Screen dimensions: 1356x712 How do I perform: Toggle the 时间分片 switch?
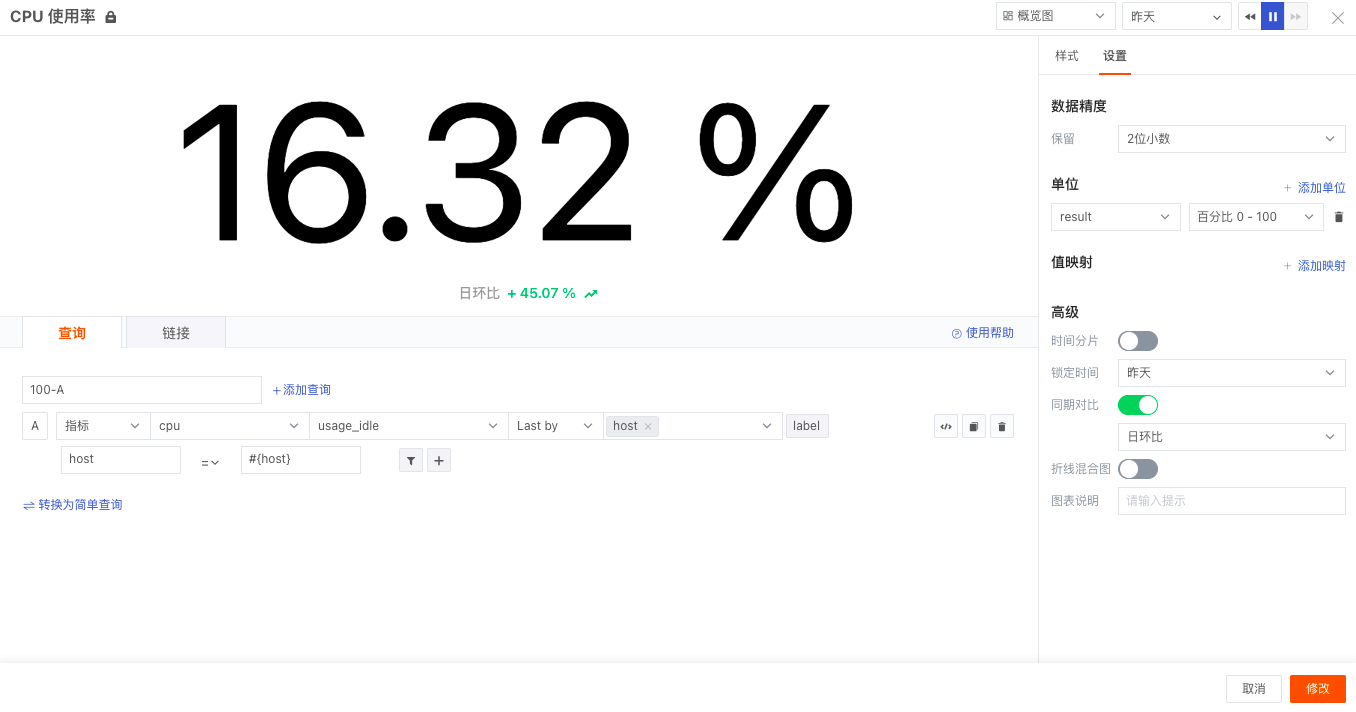tap(1138, 341)
